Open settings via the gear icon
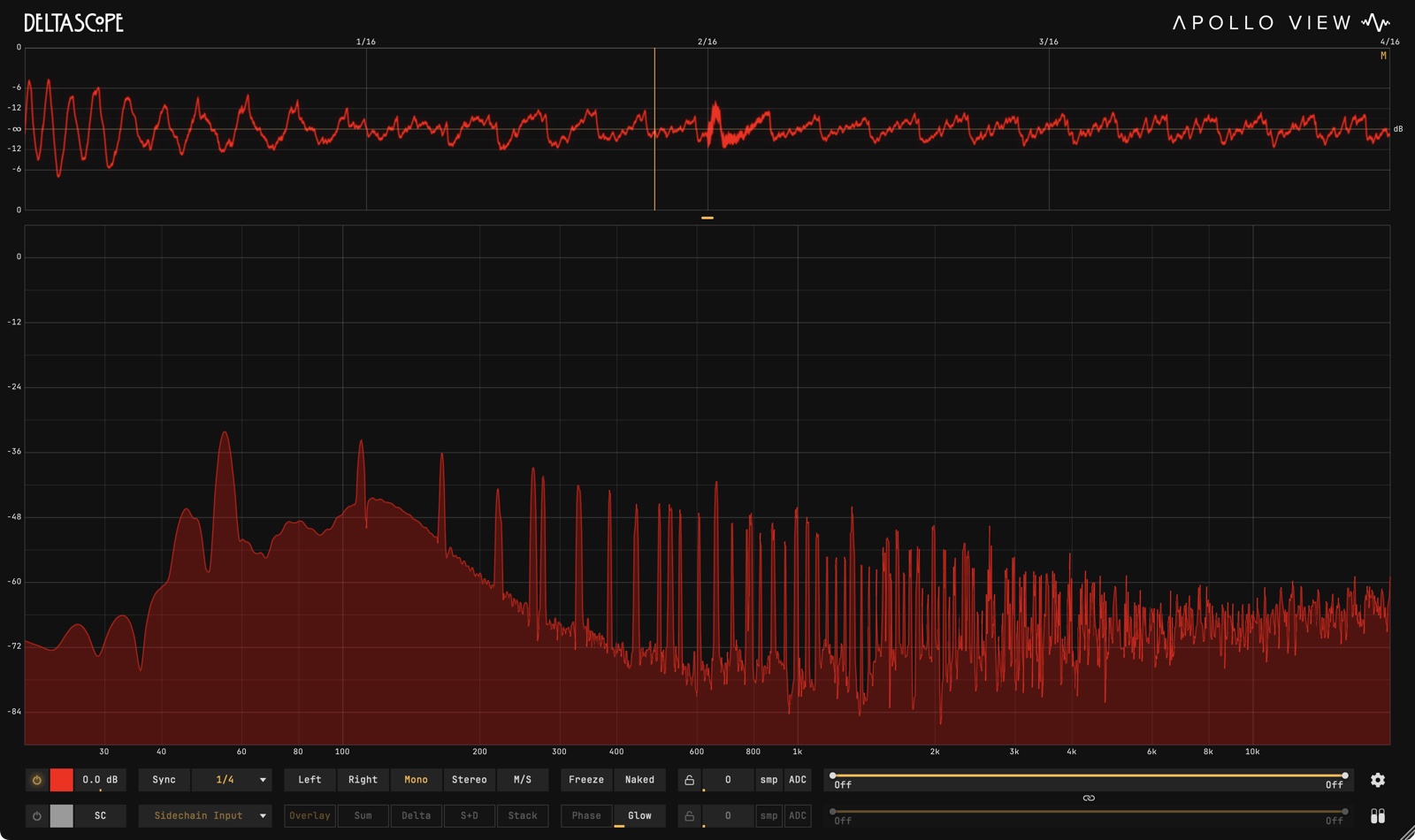Image resolution: width=1415 pixels, height=840 pixels. point(1378,780)
